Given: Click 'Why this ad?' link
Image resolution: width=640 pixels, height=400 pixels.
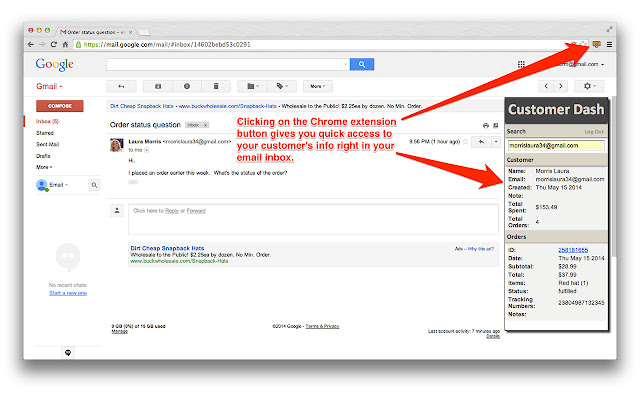Looking at the screenshot, I should (x=480, y=249).
